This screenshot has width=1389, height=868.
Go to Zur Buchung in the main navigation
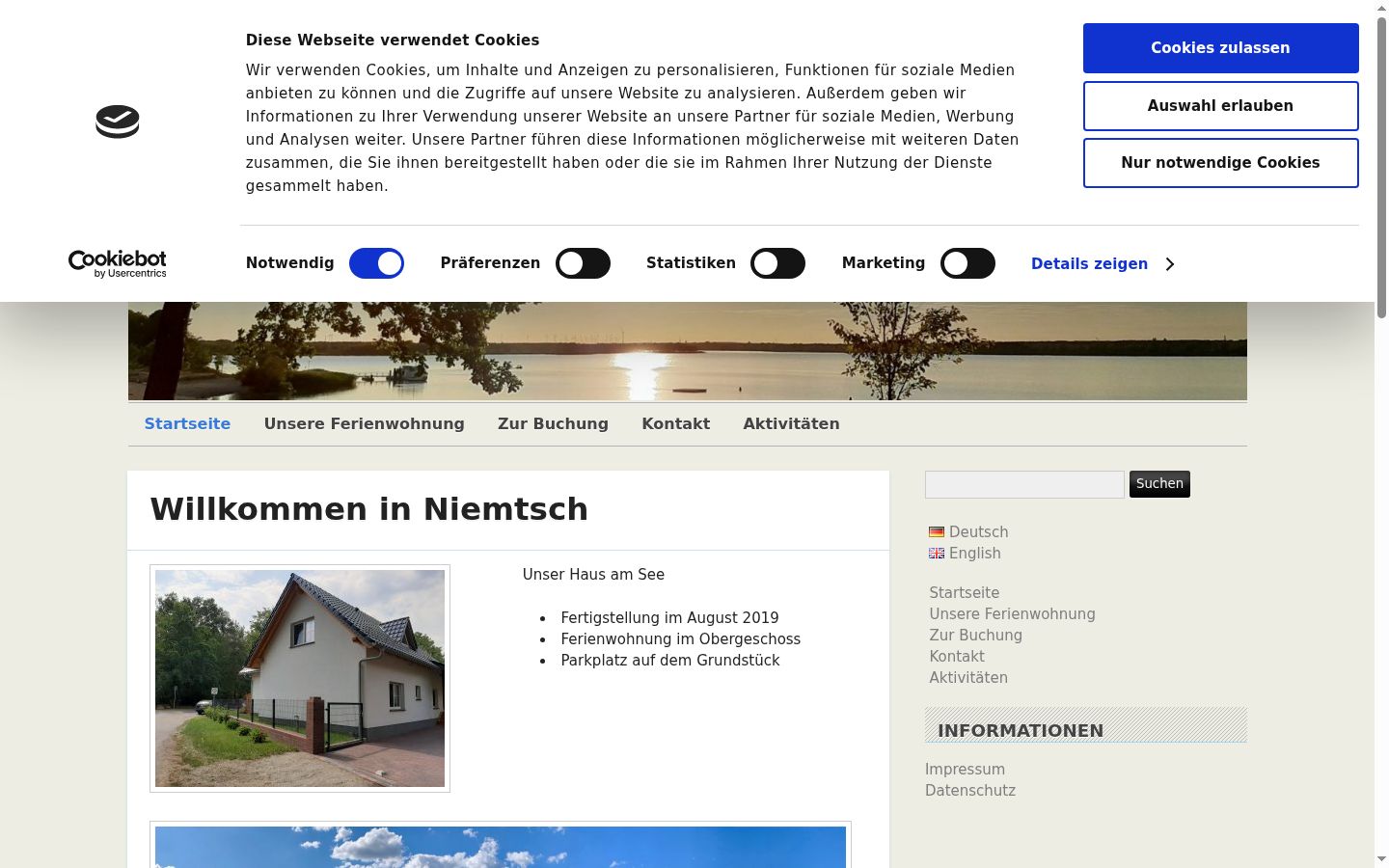pos(553,423)
